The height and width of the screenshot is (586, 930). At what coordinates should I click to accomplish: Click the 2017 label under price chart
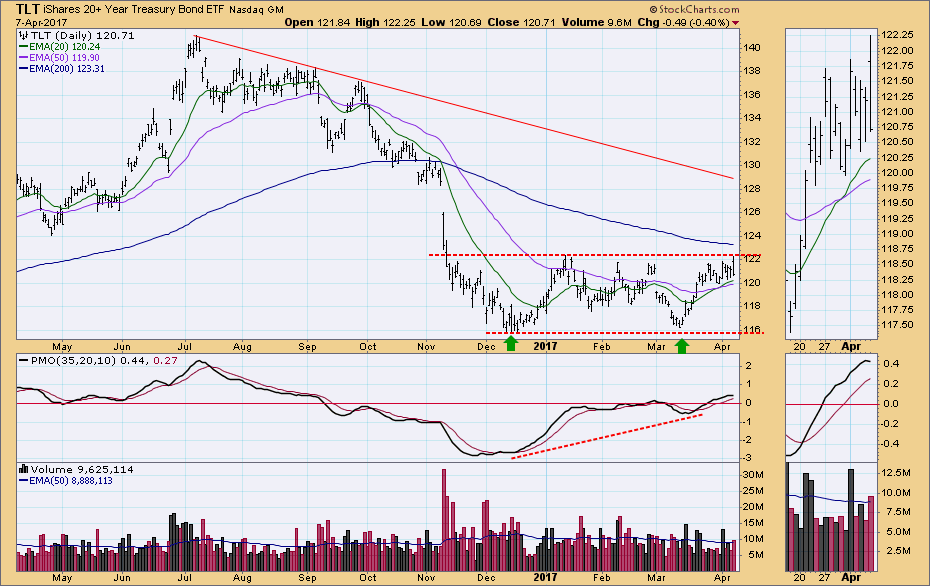pos(545,346)
